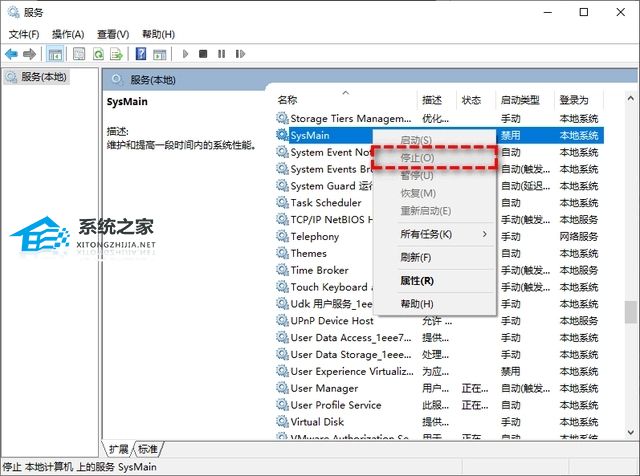Open the Properties toolbar icon

79,54
